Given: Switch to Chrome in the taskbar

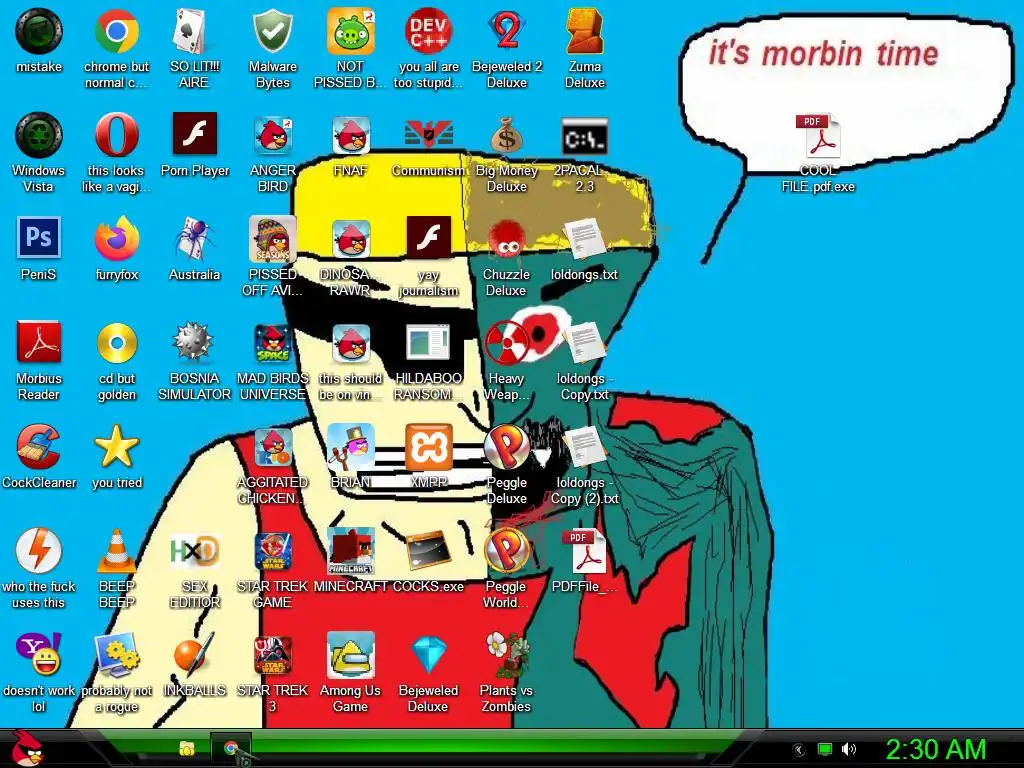Looking at the screenshot, I should (x=231, y=748).
